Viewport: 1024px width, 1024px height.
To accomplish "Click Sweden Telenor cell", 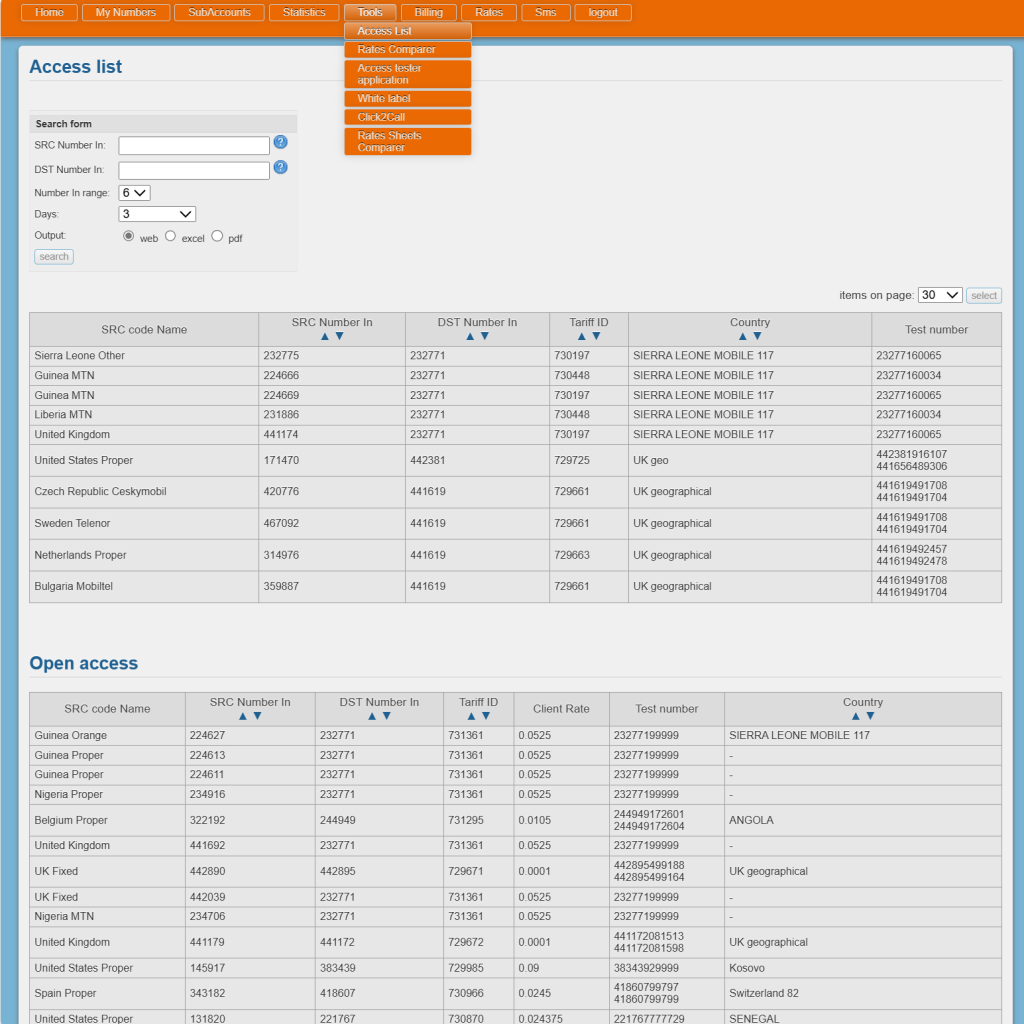I will click(144, 524).
